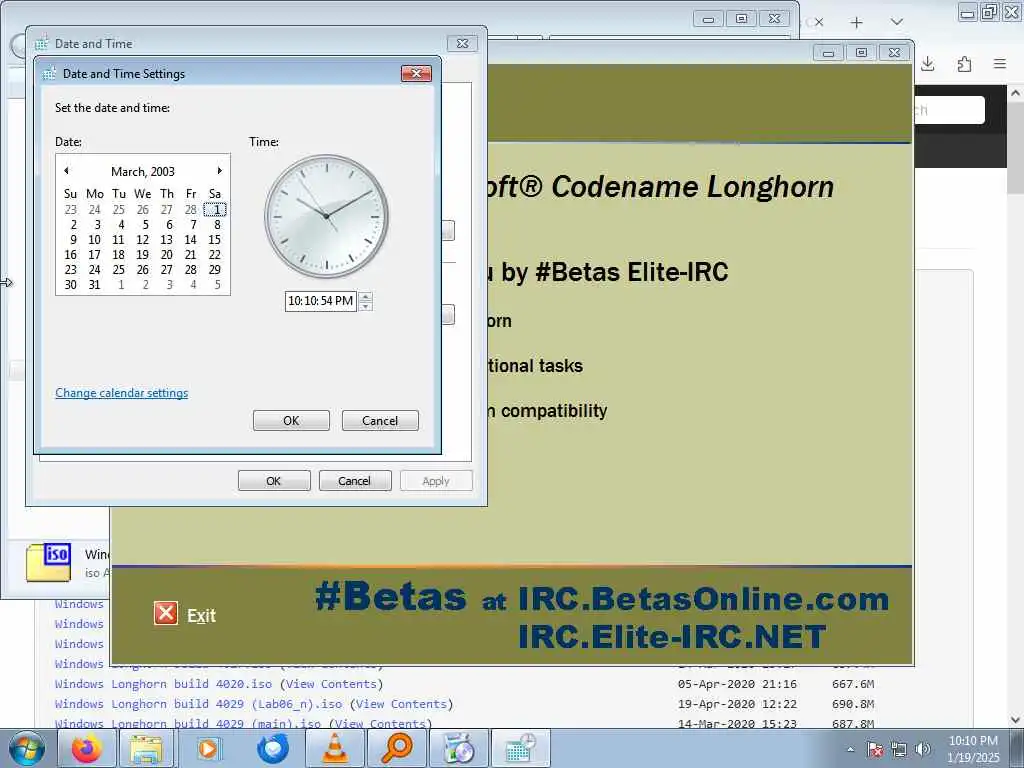Open the disc app taskbar icon
Screen dimensions: 1024x768
458,748
